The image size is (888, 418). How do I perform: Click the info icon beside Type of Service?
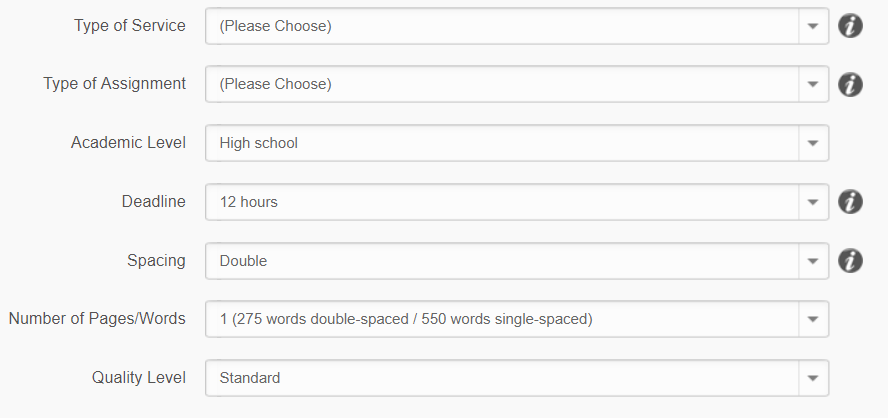click(849, 26)
